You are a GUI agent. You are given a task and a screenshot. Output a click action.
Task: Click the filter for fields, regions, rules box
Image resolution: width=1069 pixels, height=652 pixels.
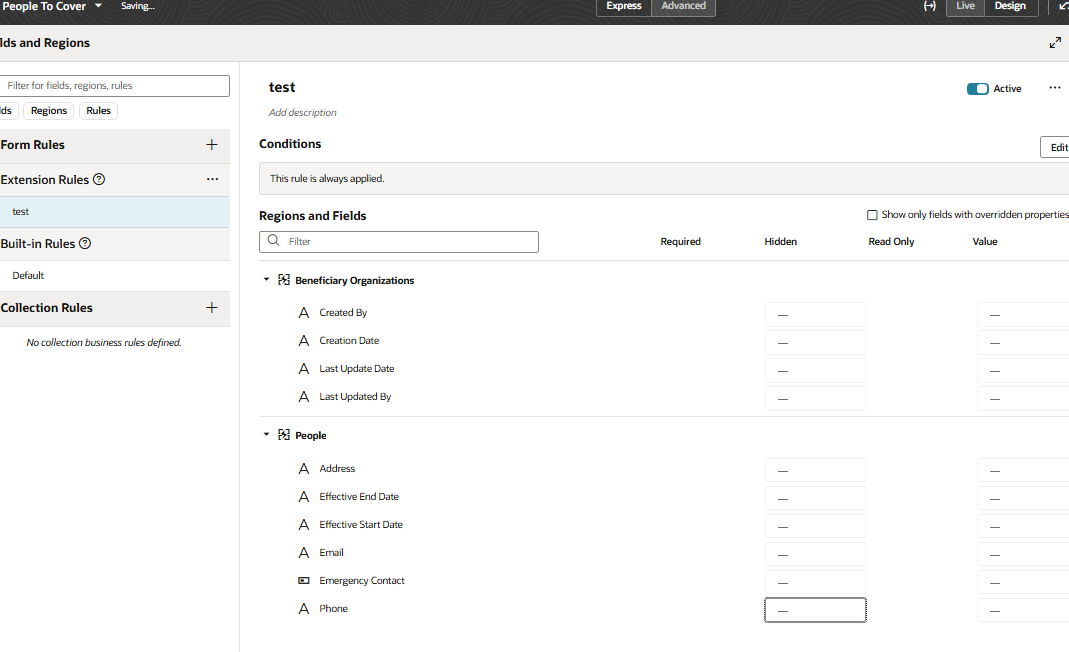coord(115,85)
